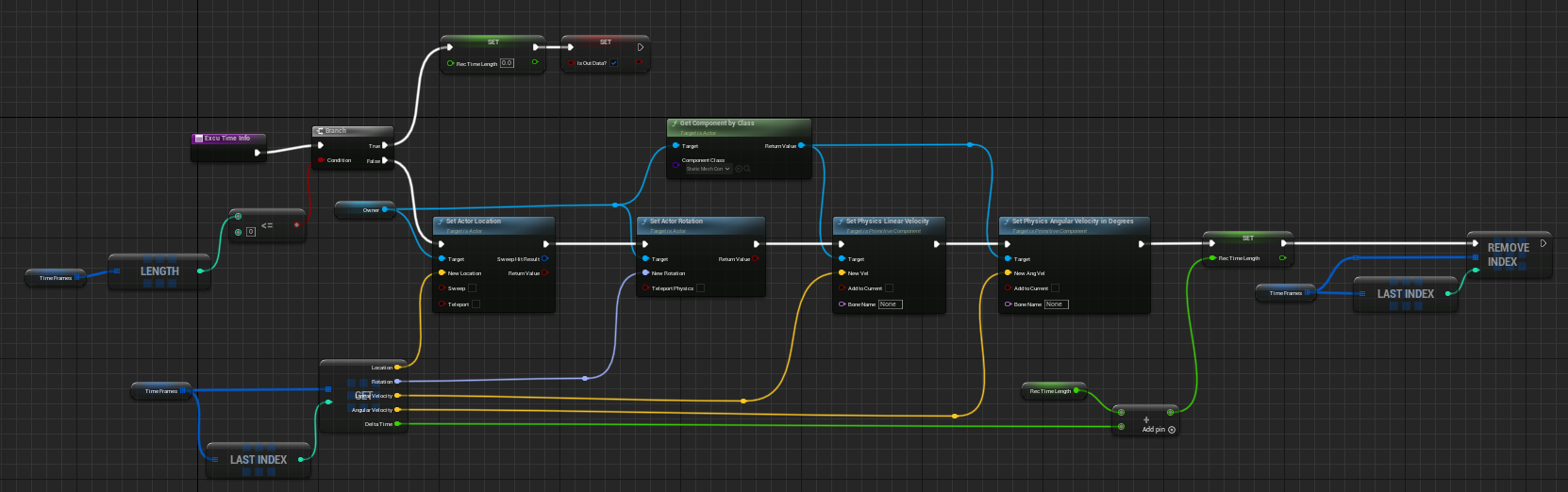Screen dimensions: 1568x492
Task: Click the Branch Condition input pin
Action: coord(321,160)
